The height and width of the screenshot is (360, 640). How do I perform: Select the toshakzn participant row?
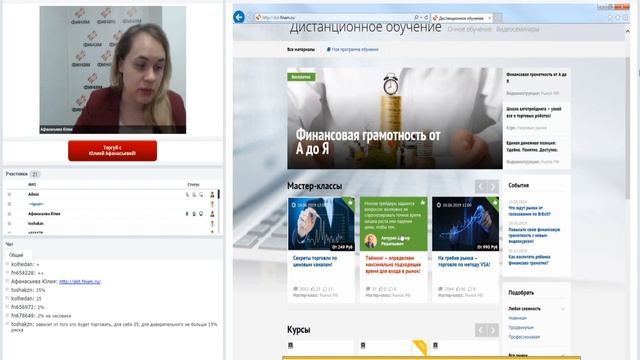[111, 224]
